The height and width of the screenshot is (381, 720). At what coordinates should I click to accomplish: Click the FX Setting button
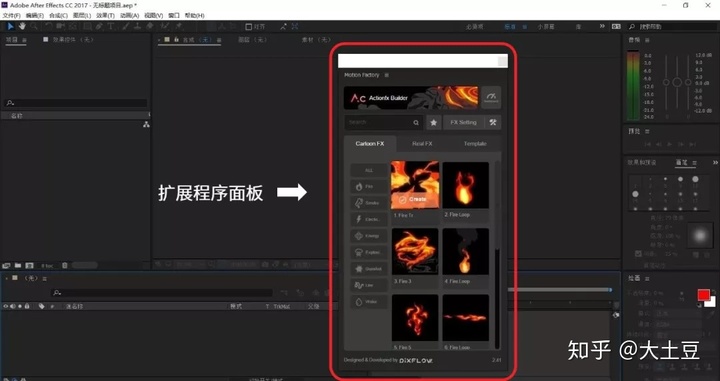coord(463,123)
